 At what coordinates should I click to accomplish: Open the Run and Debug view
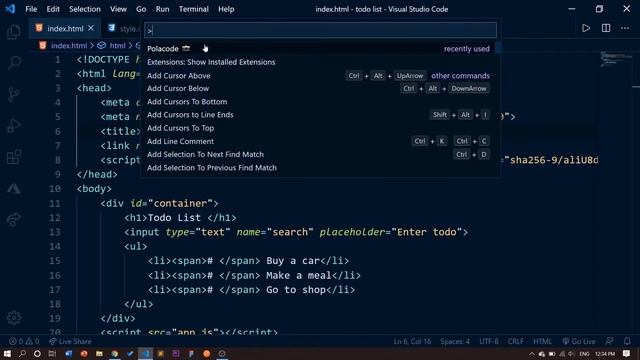(x=13, y=125)
